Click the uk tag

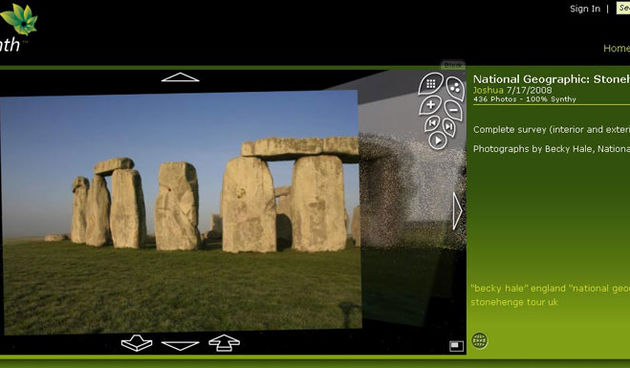click(552, 302)
